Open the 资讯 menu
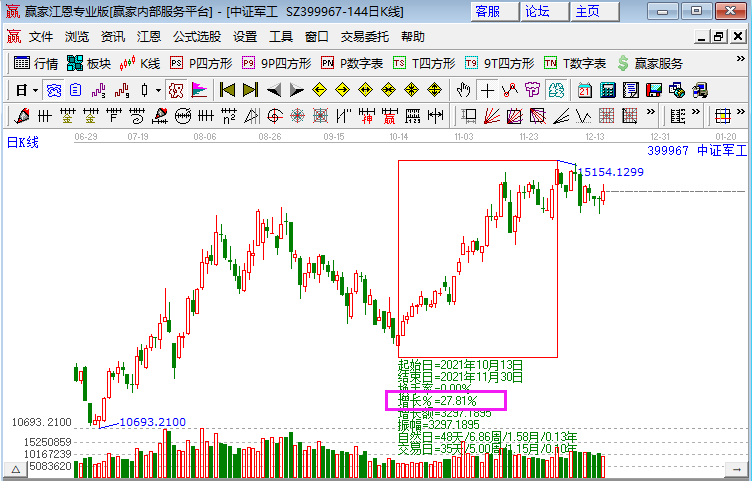The image size is (752, 481). [113, 37]
